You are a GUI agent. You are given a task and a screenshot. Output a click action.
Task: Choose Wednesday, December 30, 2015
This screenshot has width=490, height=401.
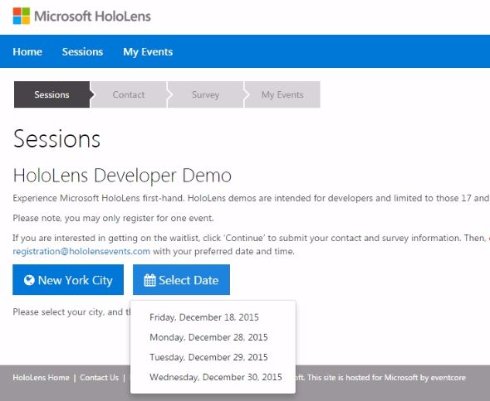[216, 377]
